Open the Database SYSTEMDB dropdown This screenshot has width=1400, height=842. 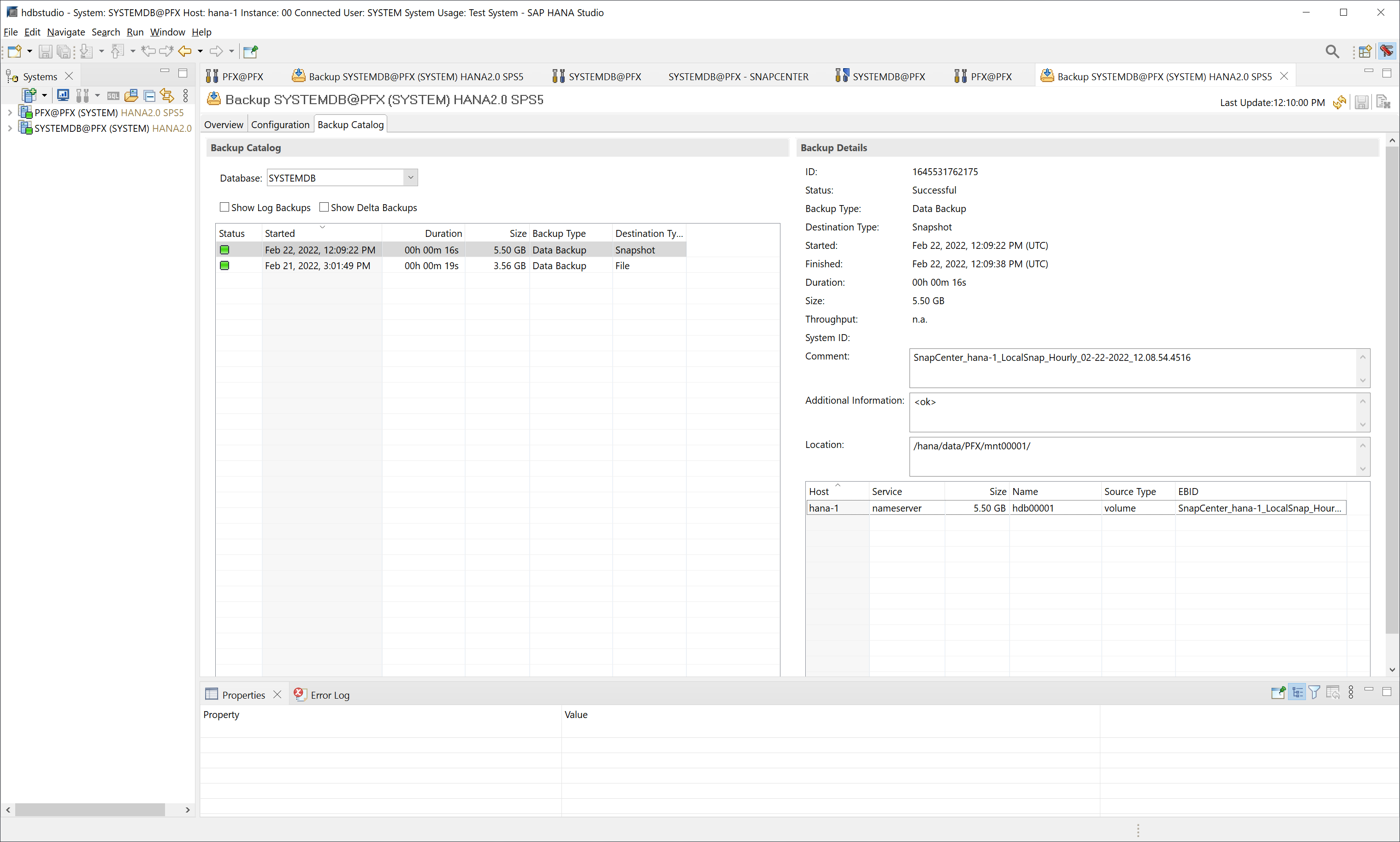410,177
